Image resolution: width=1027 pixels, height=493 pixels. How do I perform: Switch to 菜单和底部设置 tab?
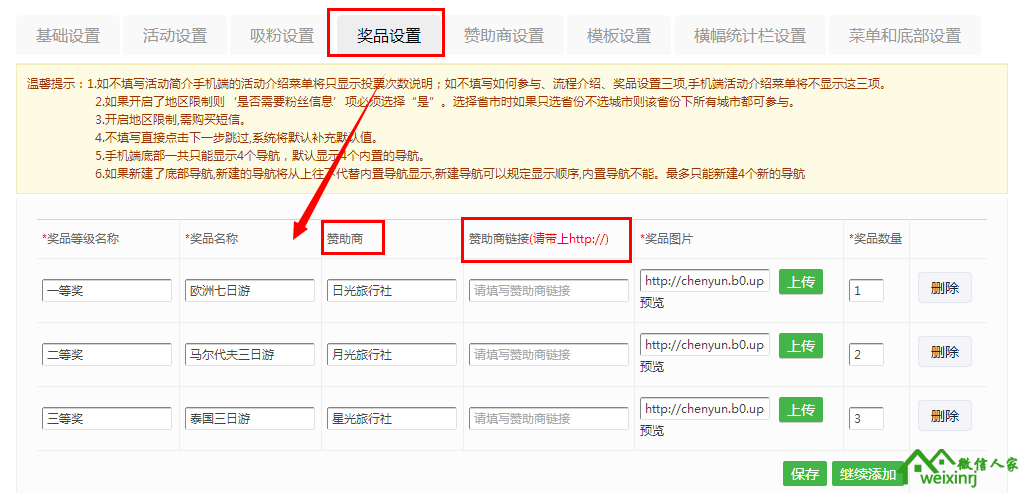[904, 36]
